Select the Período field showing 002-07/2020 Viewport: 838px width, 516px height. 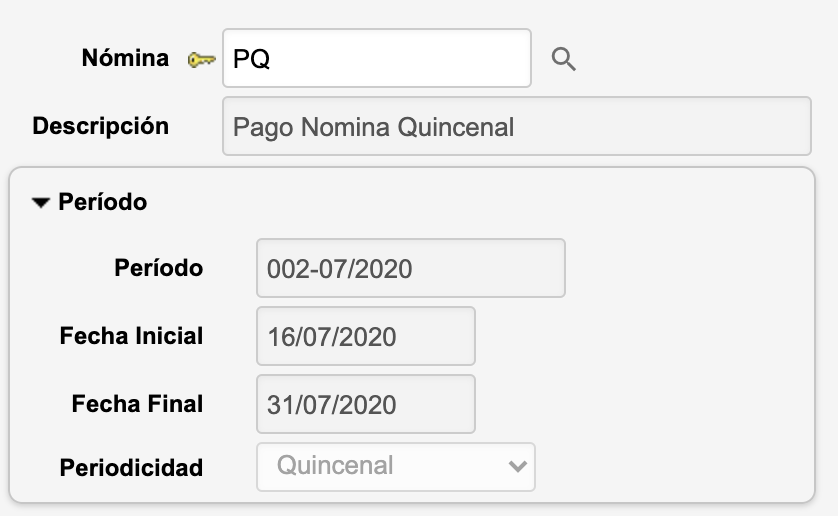click(410, 268)
